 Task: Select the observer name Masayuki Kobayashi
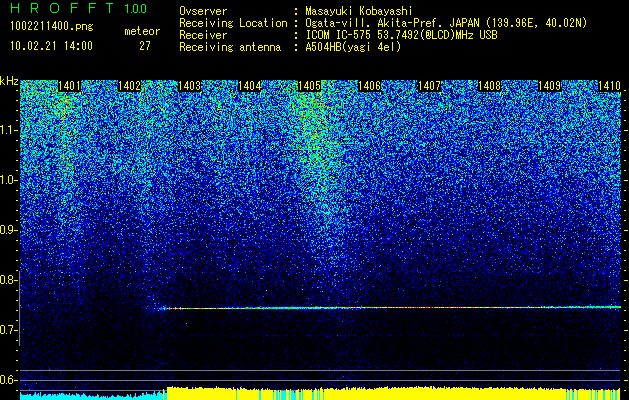coord(359,11)
